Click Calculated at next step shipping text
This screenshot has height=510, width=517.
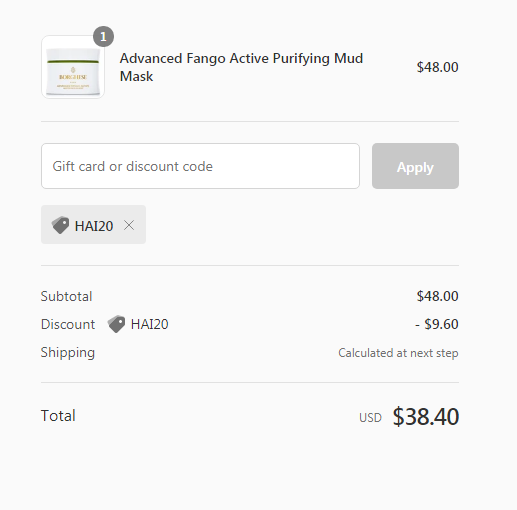point(398,353)
